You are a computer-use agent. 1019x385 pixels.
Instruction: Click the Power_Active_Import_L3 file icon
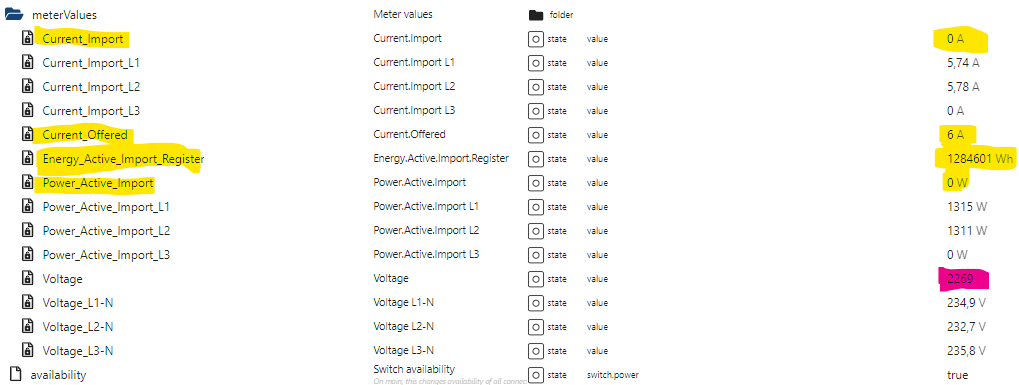[27, 255]
